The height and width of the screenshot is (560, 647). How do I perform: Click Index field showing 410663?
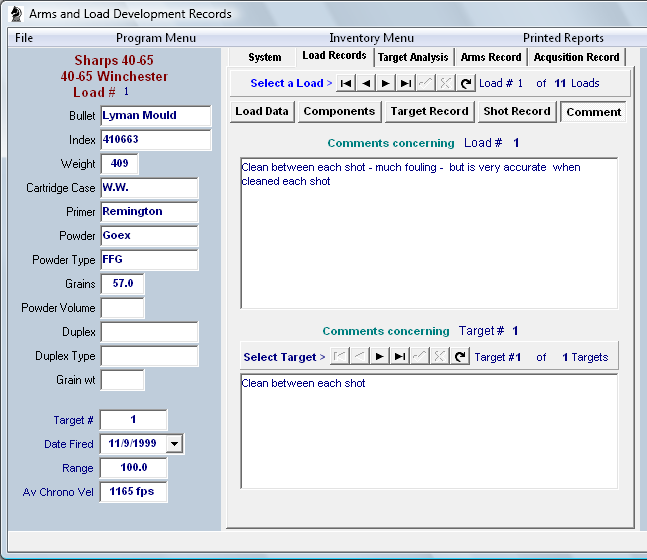point(156,139)
